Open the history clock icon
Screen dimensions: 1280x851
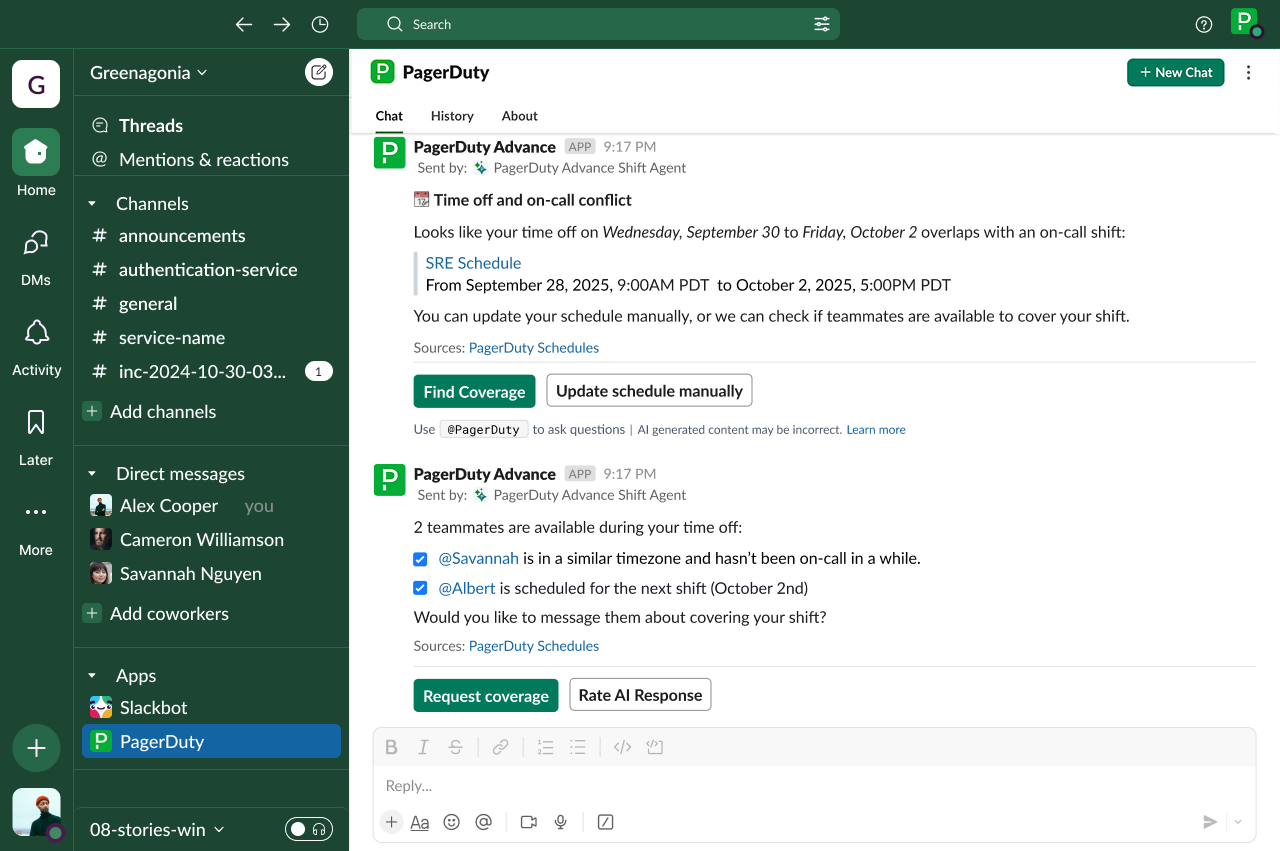point(320,24)
